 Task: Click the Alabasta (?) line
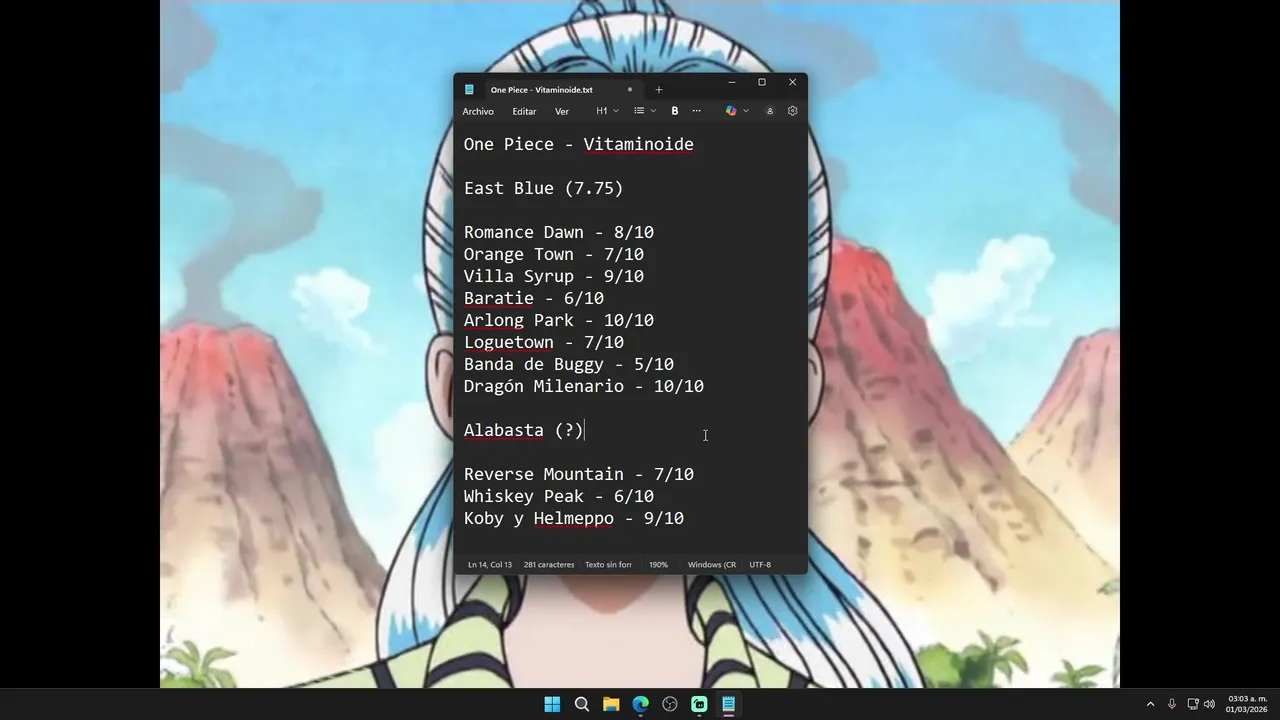(524, 430)
